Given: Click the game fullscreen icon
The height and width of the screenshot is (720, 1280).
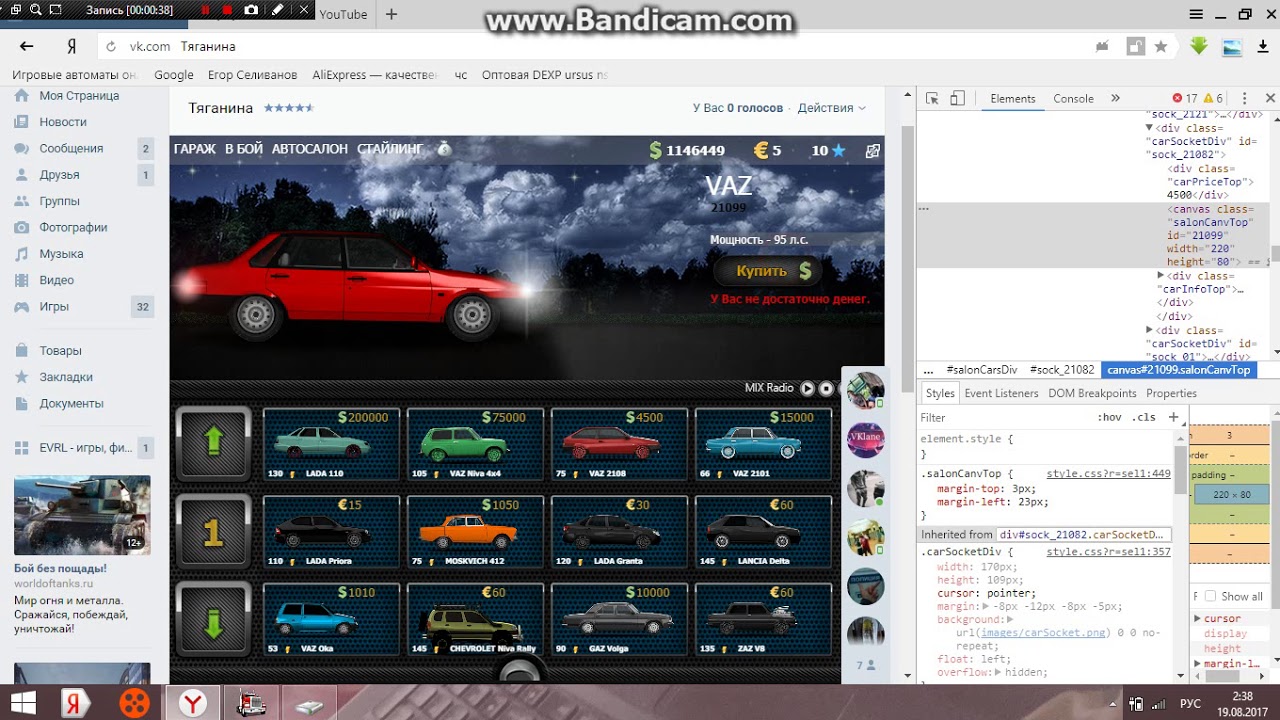Looking at the screenshot, I should (872, 150).
